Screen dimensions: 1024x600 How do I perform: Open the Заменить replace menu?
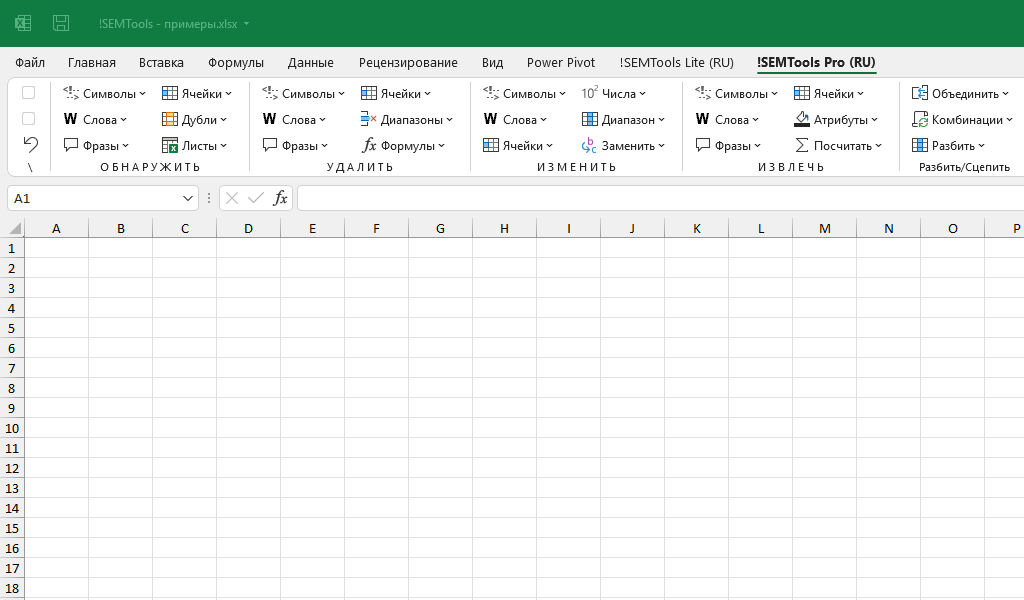623,146
